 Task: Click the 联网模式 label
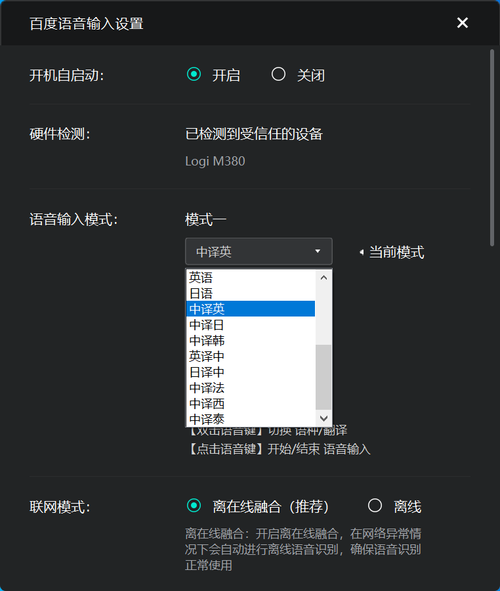pos(60,507)
